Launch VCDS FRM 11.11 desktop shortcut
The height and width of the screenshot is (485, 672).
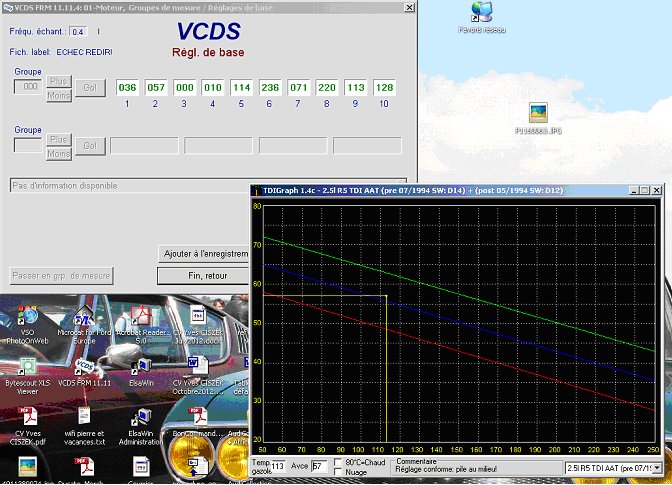tap(84, 368)
